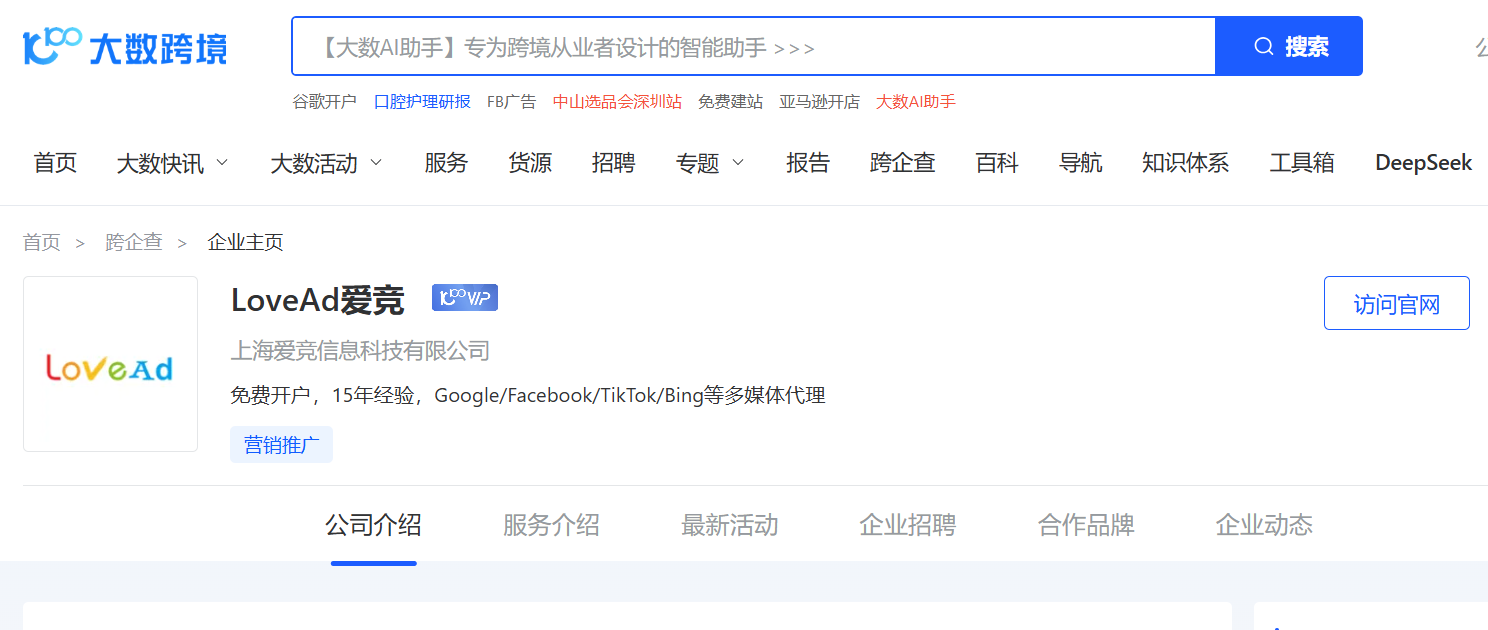Open 招聘 in the navigation bar
The height and width of the screenshot is (630, 1488).
[x=613, y=163]
